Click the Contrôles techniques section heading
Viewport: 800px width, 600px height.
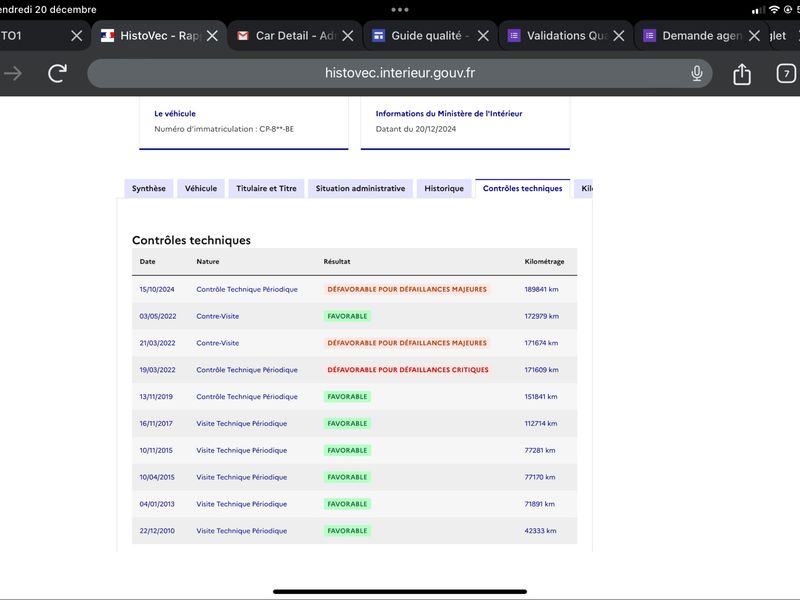[x=191, y=240]
